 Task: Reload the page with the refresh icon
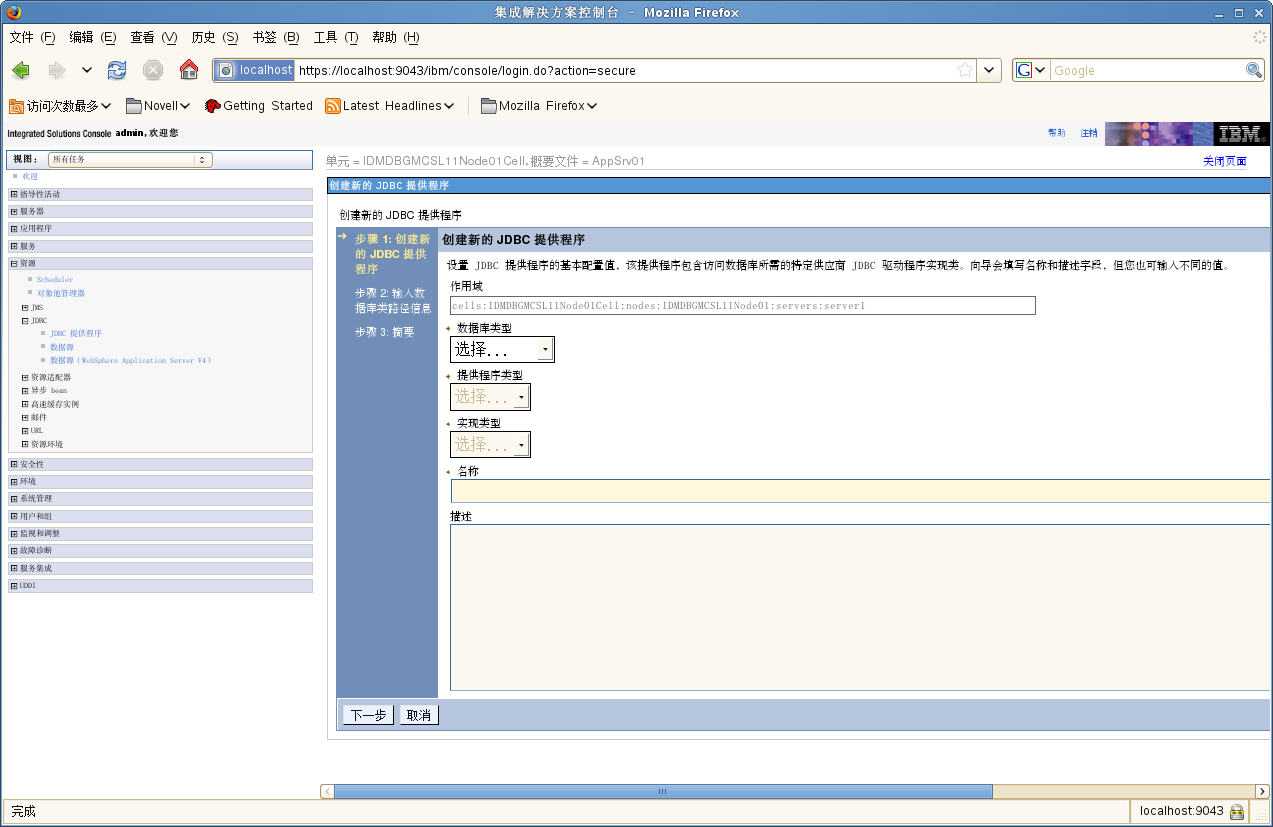pyautogui.click(x=117, y=70)
